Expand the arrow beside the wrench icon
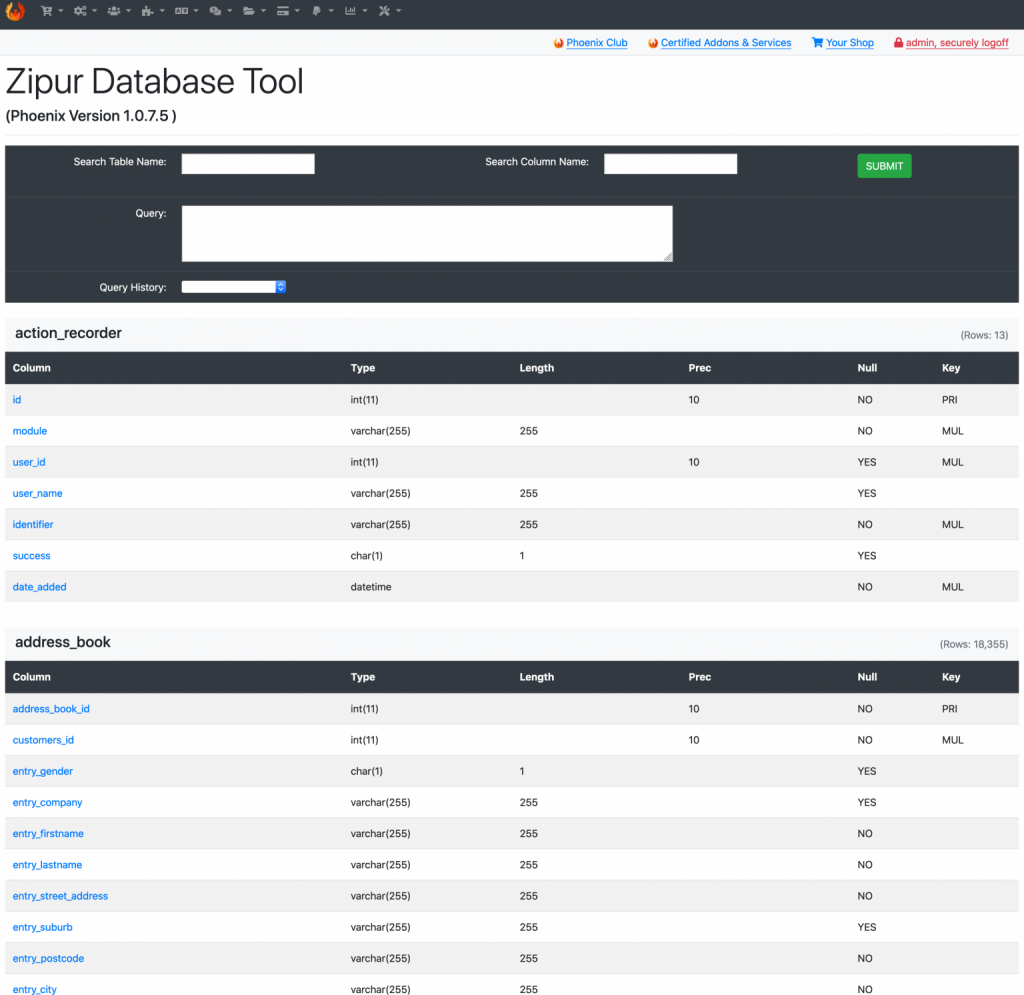 (398, 10)
